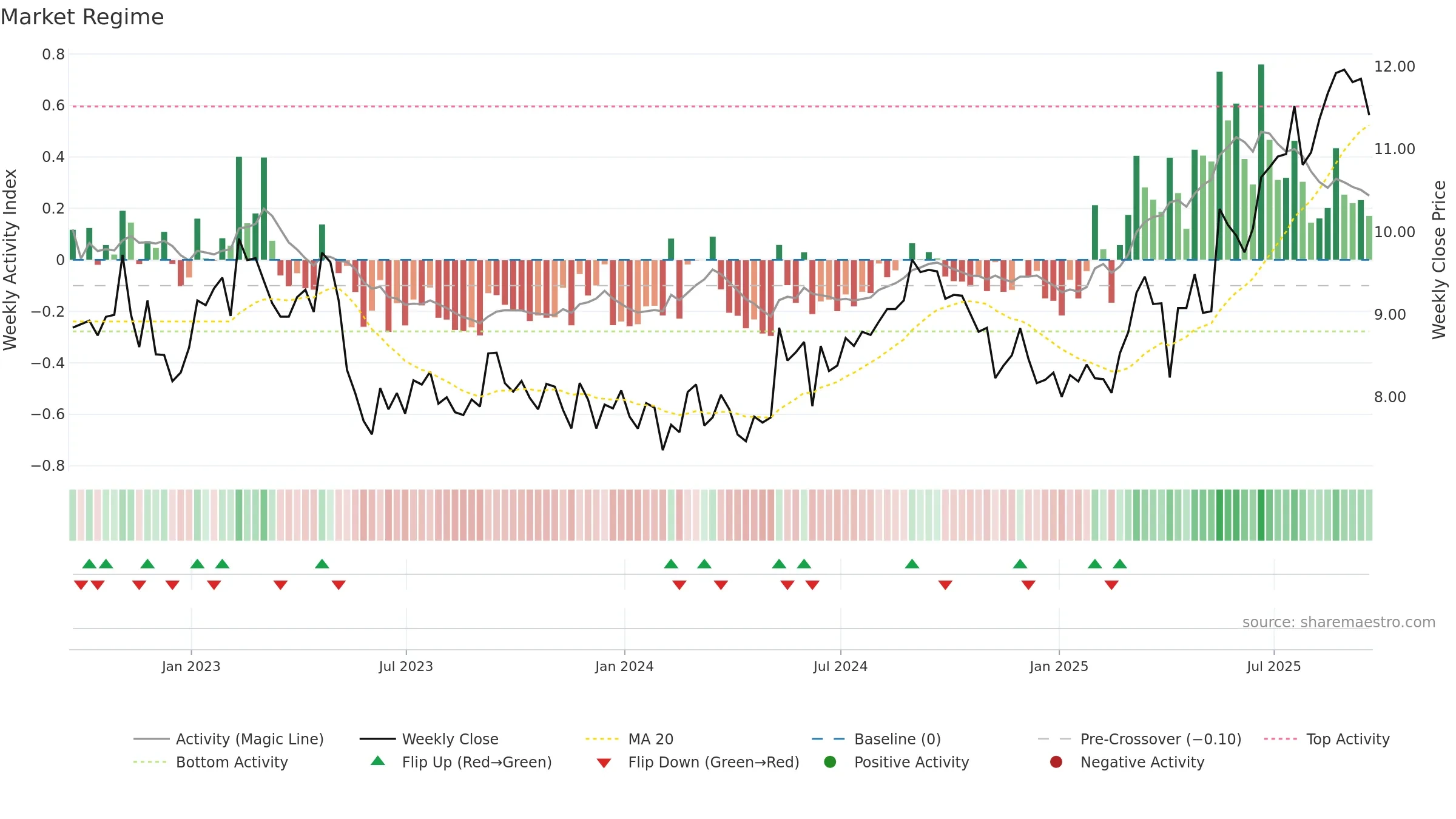This screenshot has height=819, width=1456.
Task: Click the −0.8 activity axis label
Action: point(47,466)
